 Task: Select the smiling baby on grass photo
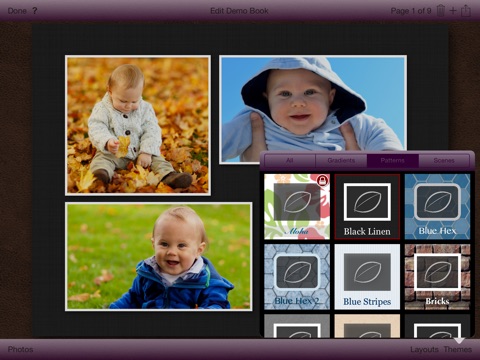point(159,257)
